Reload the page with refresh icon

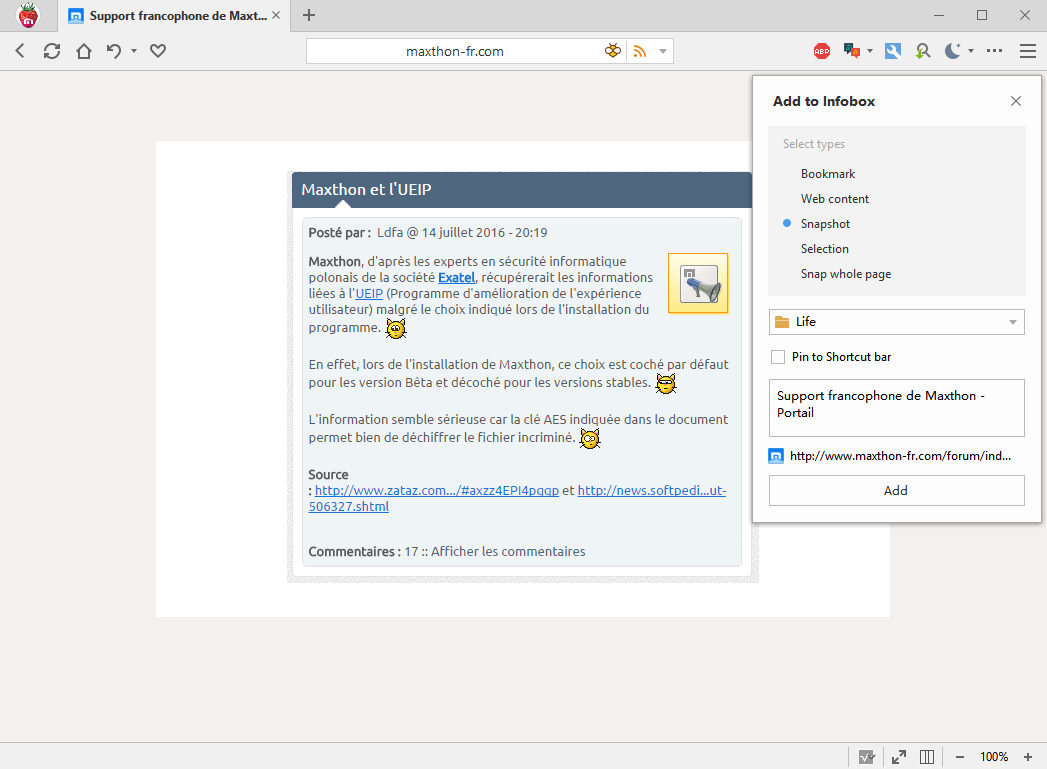coord(52,51)
